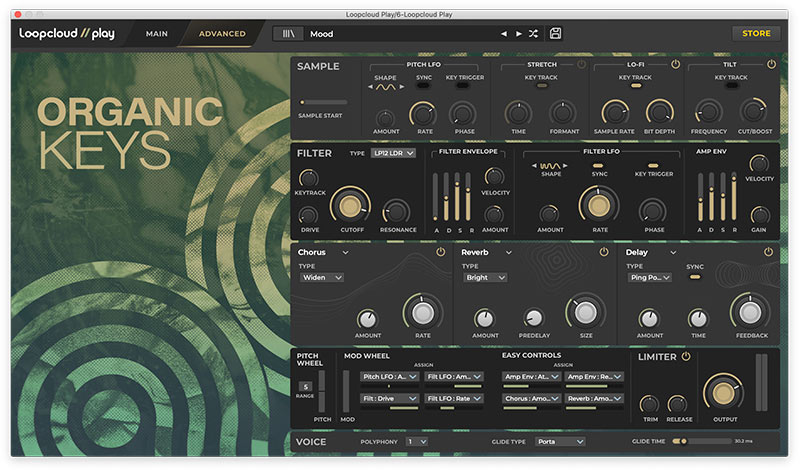Open Delay type Ping Po... dropdown
The height and width of the screenshot is (470, 800).
click(x=649, y=278)
